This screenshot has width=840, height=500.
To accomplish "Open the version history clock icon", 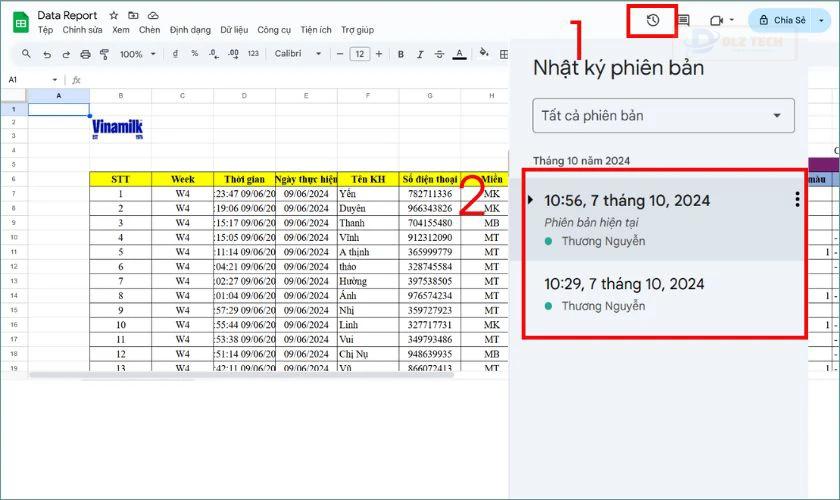I will tap(652, 21).
